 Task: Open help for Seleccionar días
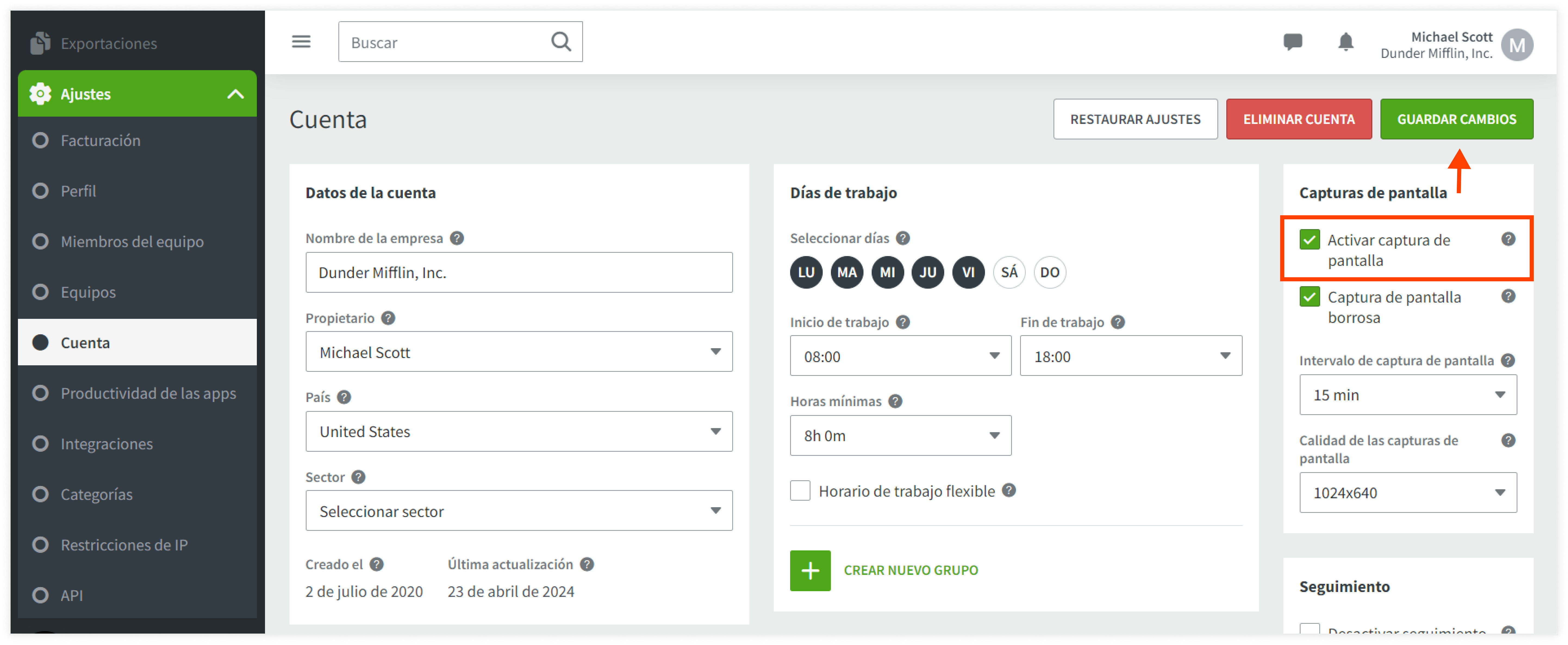[903, 238]
